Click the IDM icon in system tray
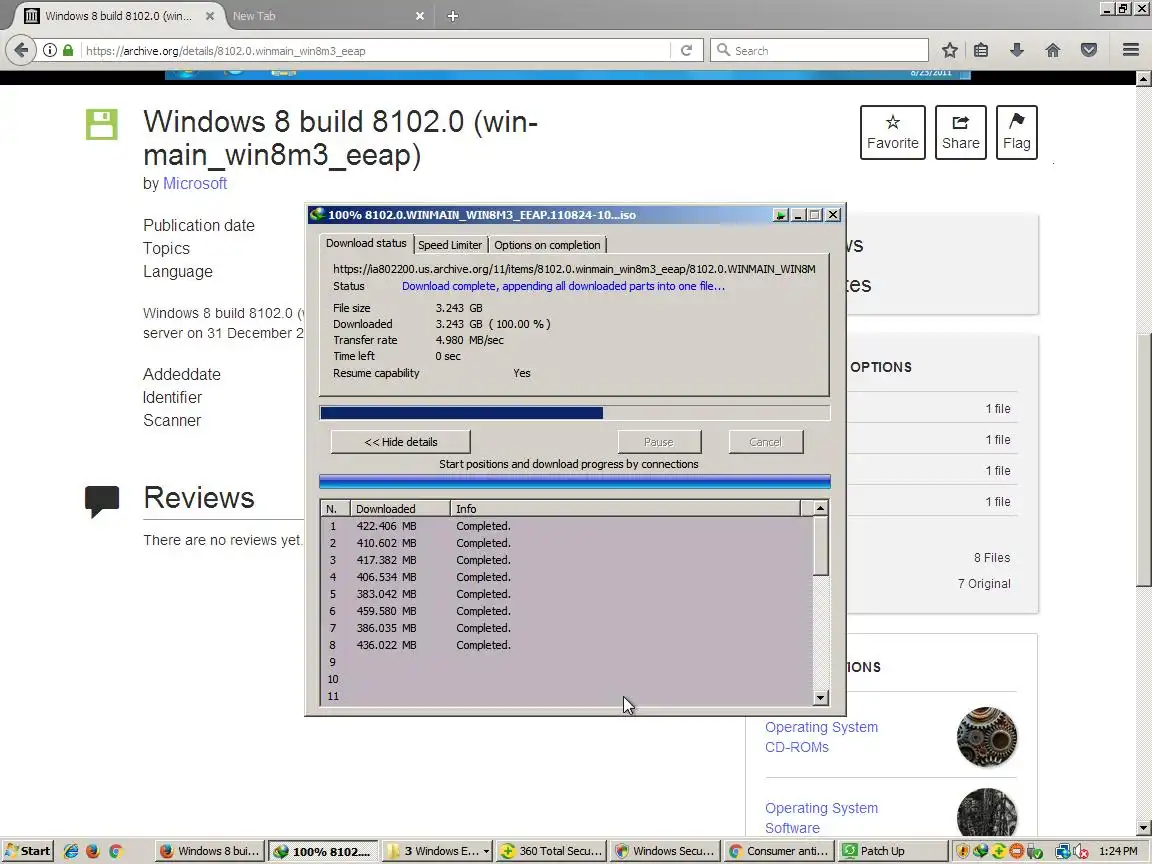 coord(981,852)
